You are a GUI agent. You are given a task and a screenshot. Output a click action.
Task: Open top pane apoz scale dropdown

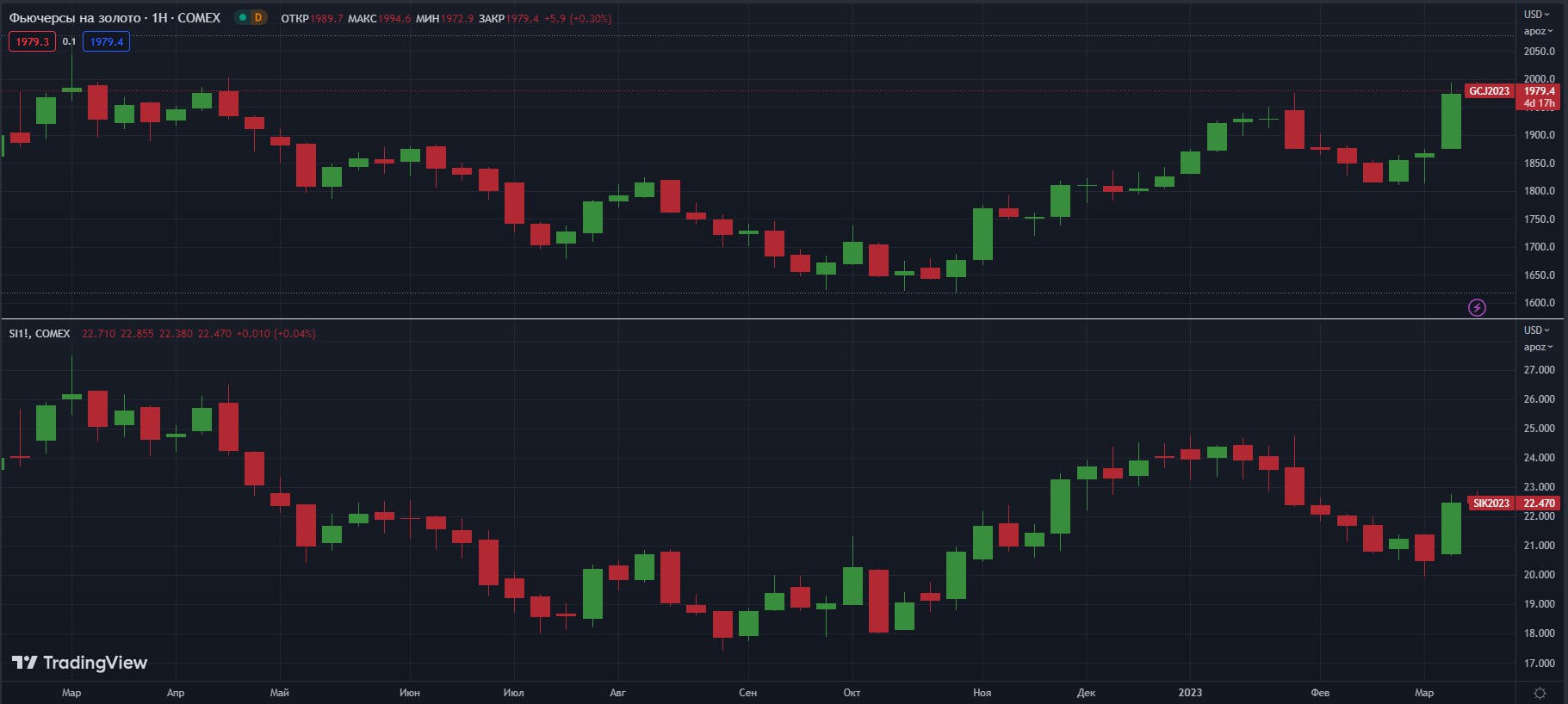click(1538, 31)
